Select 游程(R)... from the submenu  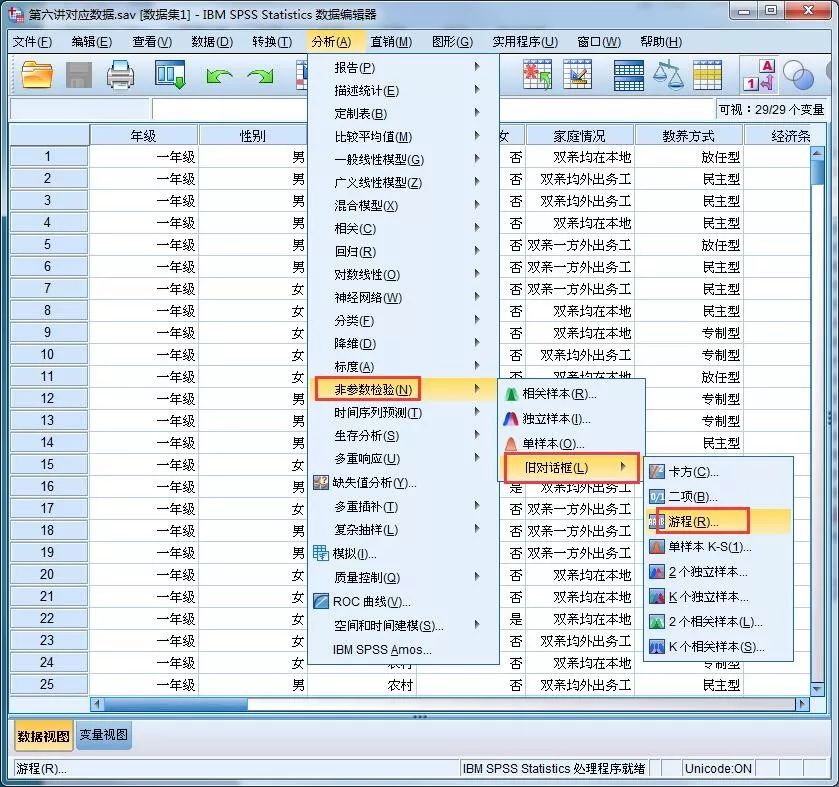(718, 521)
